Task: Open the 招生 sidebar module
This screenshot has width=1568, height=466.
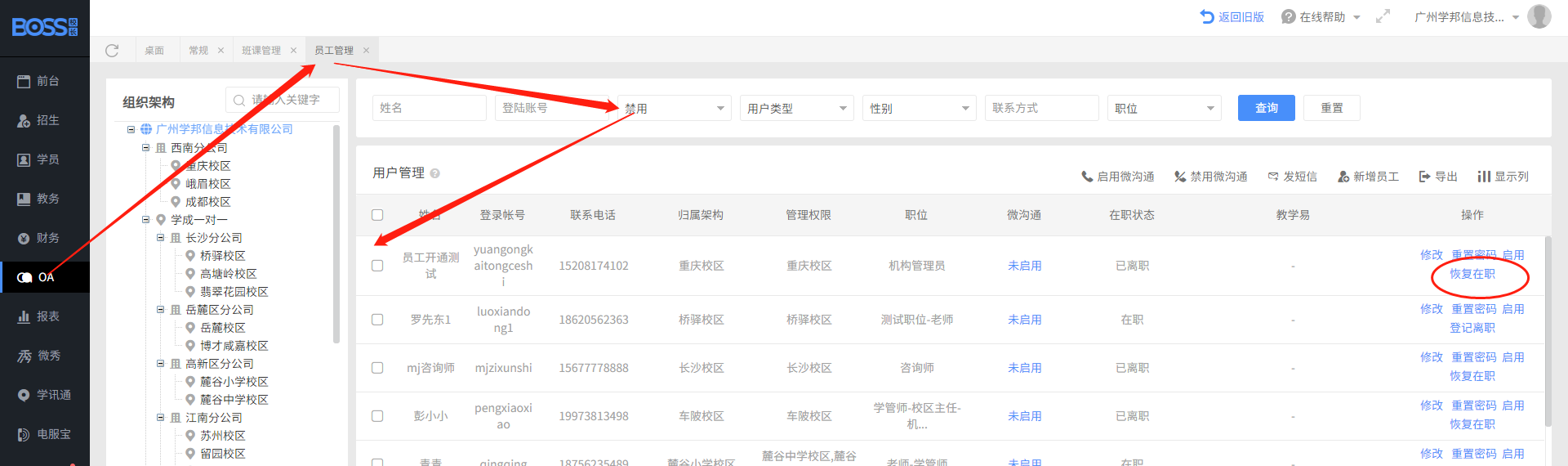Action: pos(38,120)
